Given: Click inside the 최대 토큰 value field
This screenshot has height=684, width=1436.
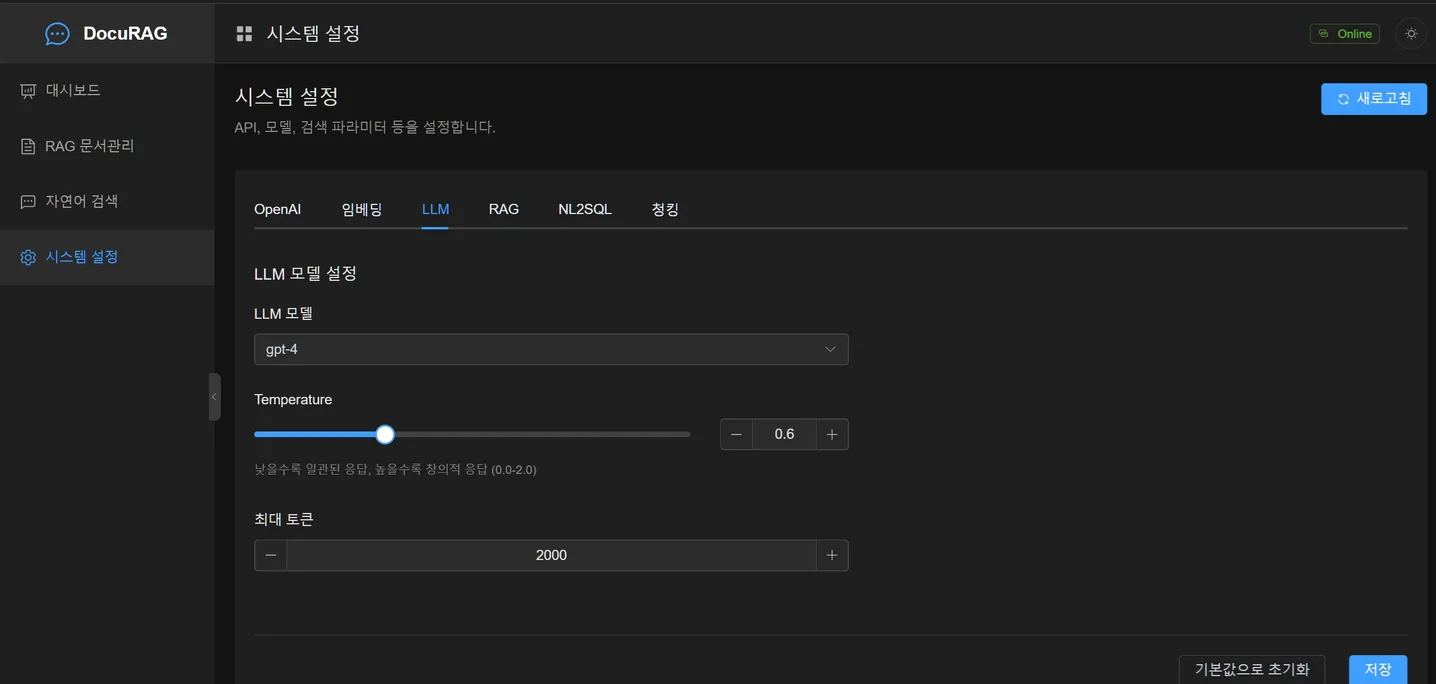Looking at the screenshot, I should coord(550,554).
